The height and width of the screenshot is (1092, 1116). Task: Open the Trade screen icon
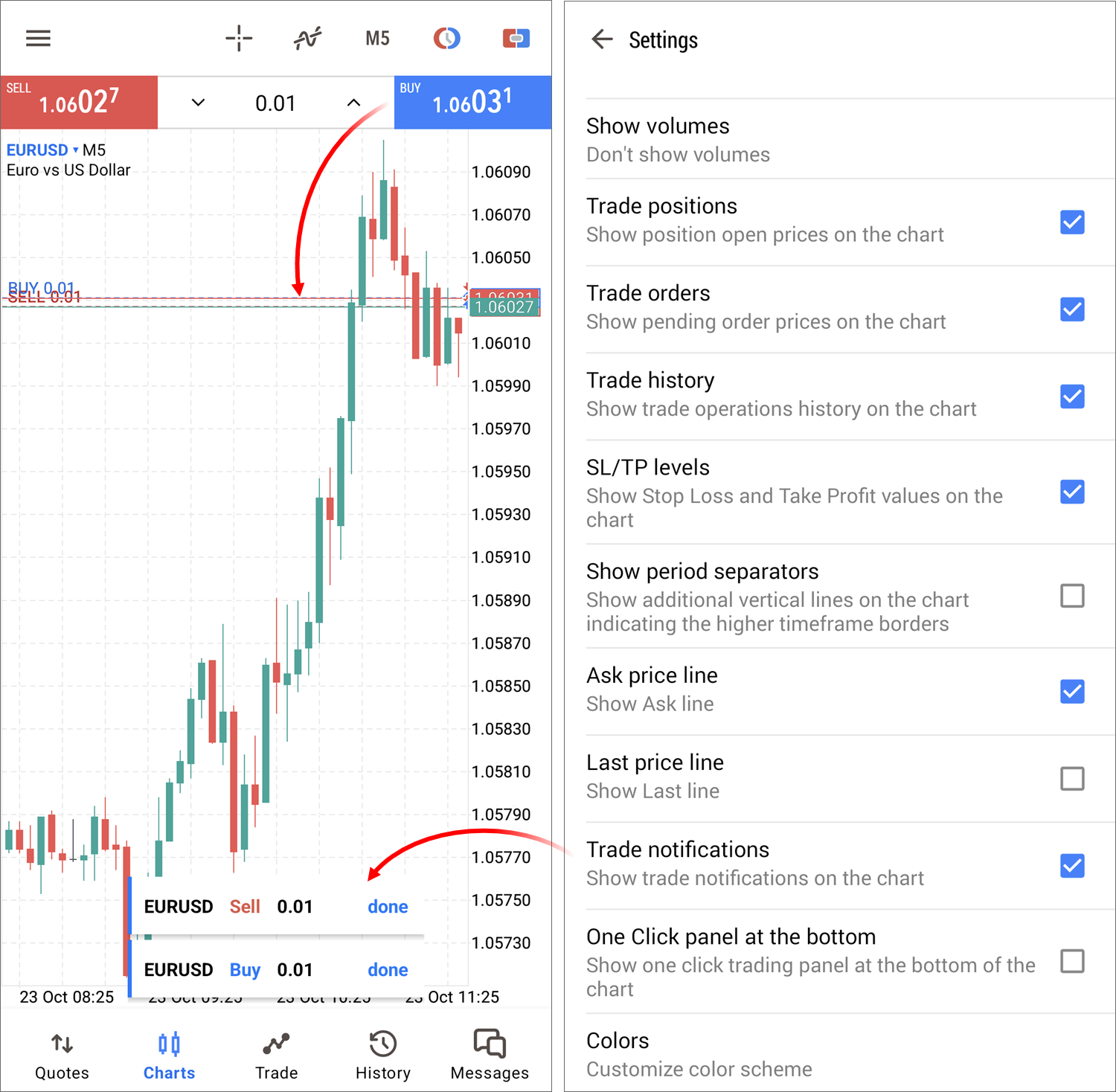point(276,1053)
